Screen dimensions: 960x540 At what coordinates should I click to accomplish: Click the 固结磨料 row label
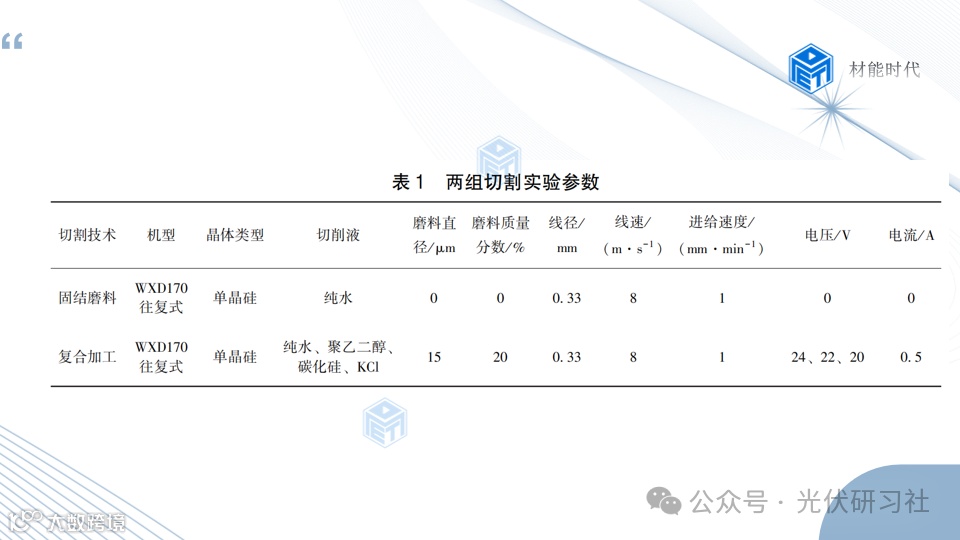click(x=87, y=298)
